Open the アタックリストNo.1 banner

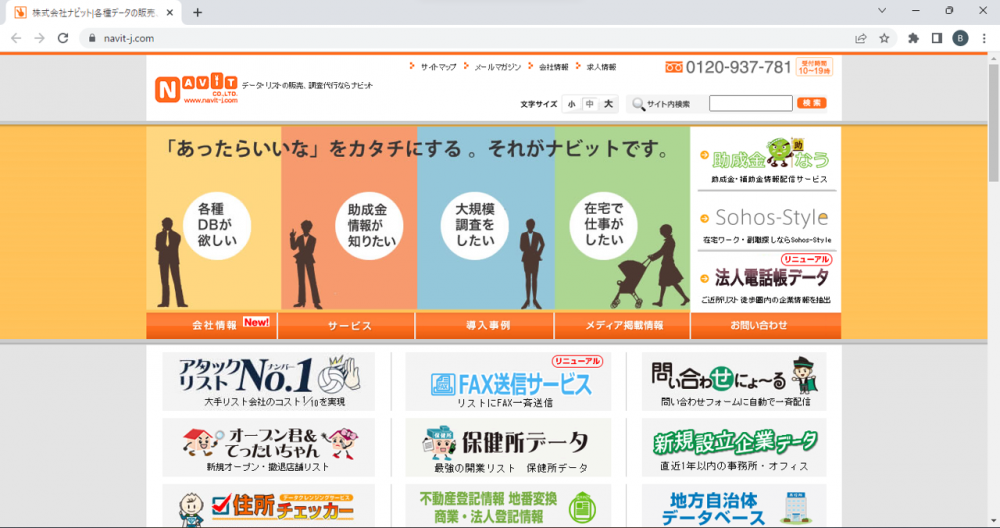(268, 381)
